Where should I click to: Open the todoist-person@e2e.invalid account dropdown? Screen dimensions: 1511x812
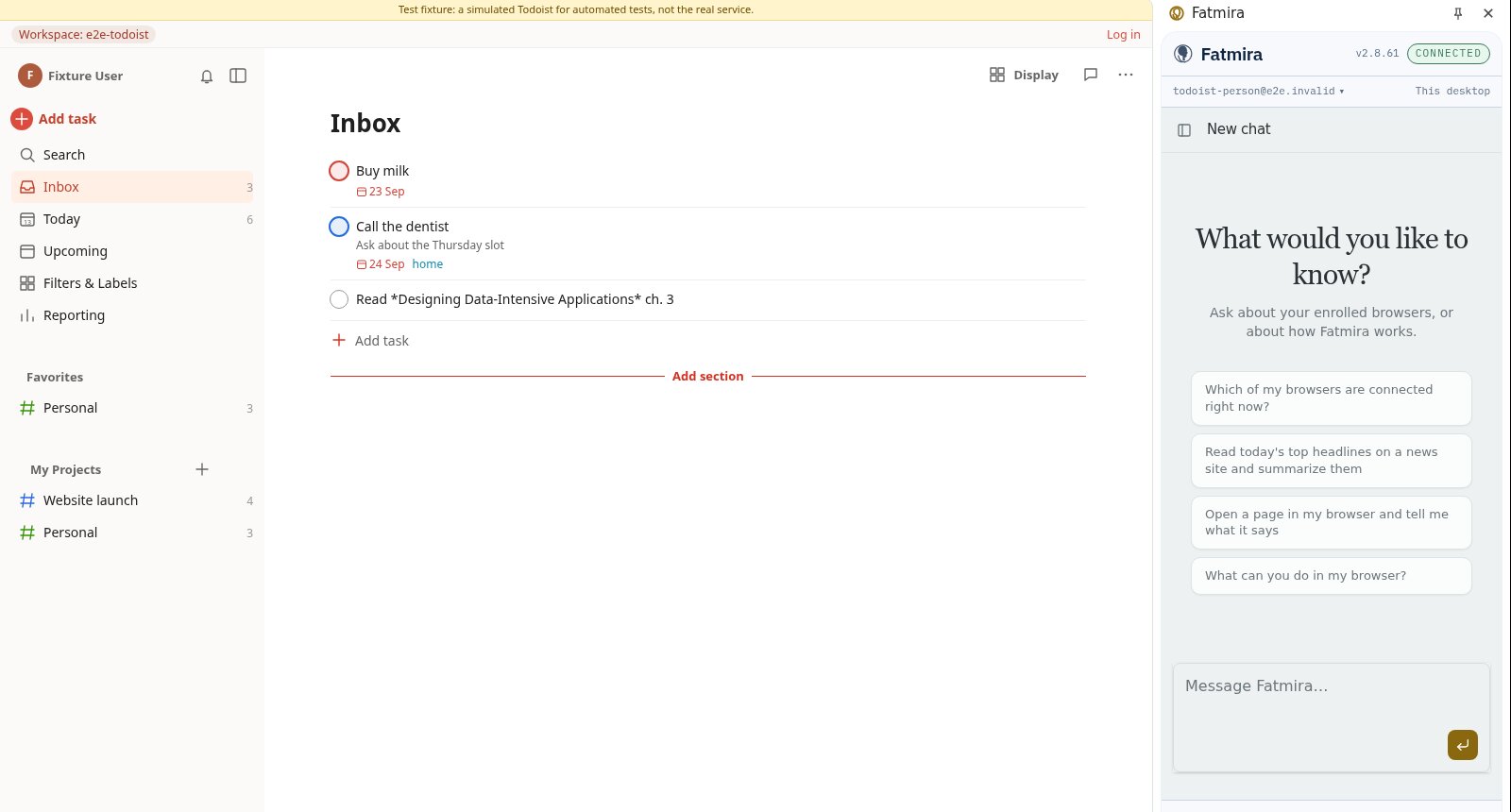tap(1259, 92)
